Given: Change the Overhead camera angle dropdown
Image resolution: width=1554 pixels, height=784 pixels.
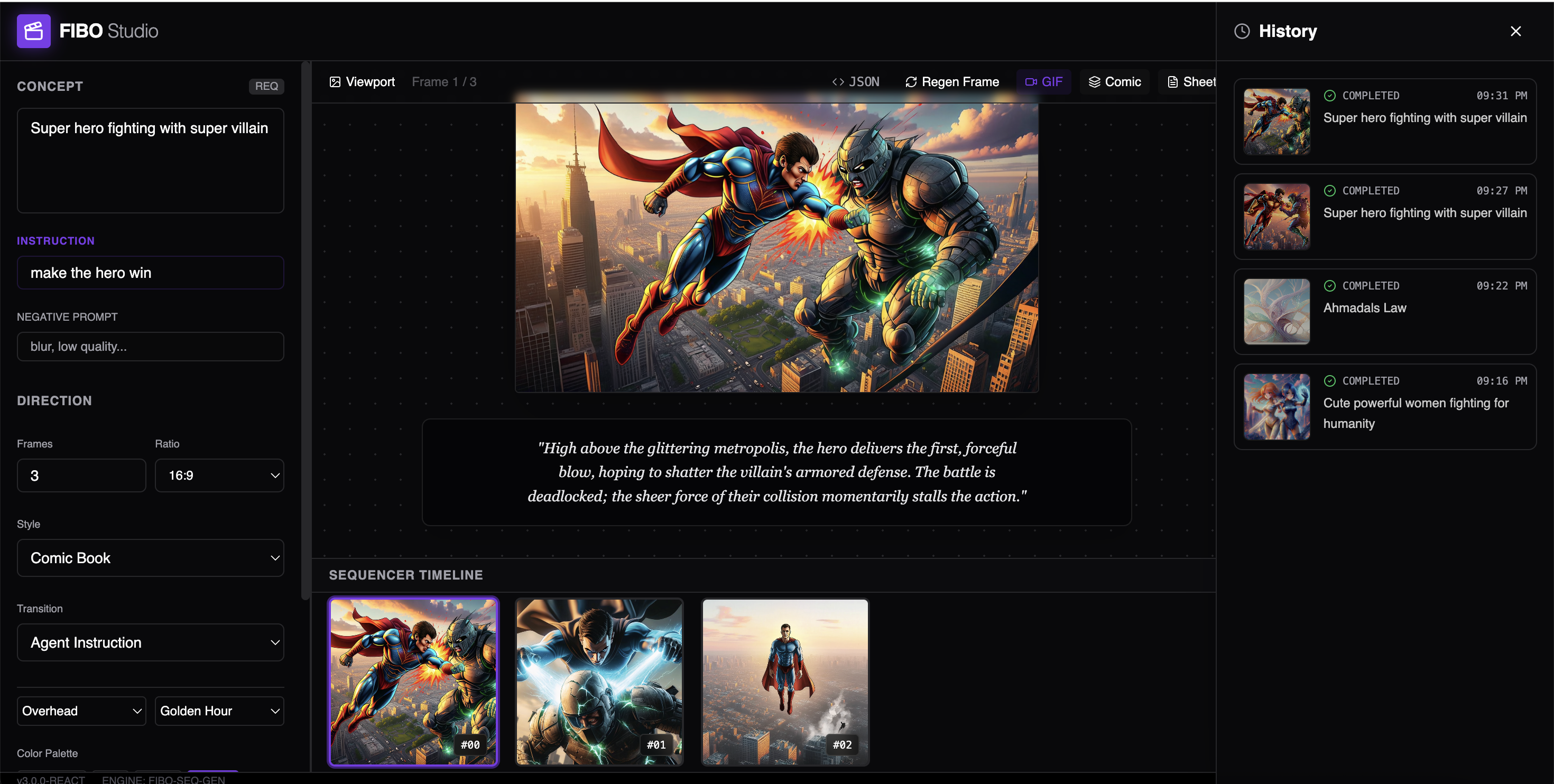Looking at the screenshot, I should 81,711.
